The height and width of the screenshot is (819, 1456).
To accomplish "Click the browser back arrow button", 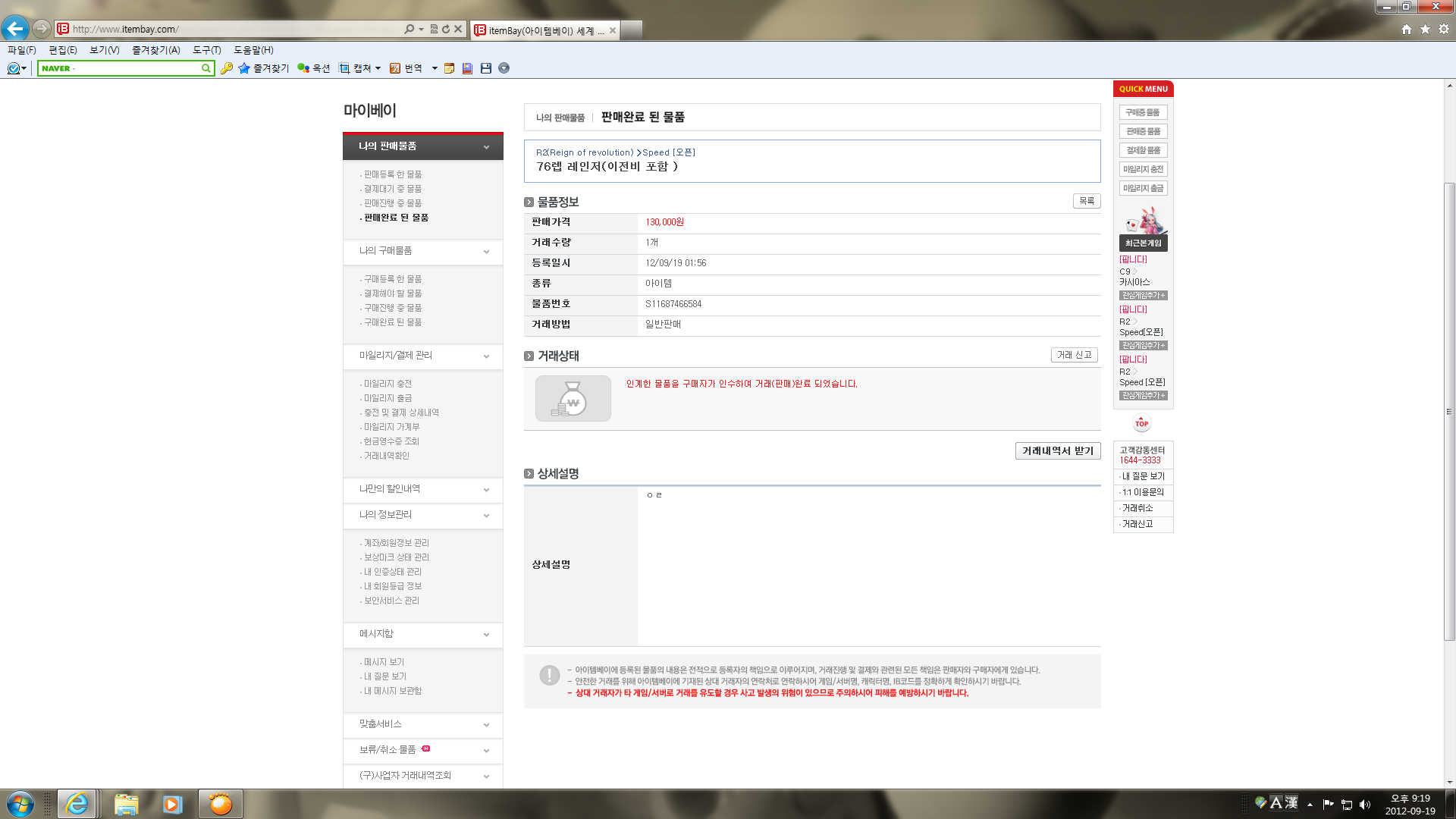I will (x=15, y=29).
